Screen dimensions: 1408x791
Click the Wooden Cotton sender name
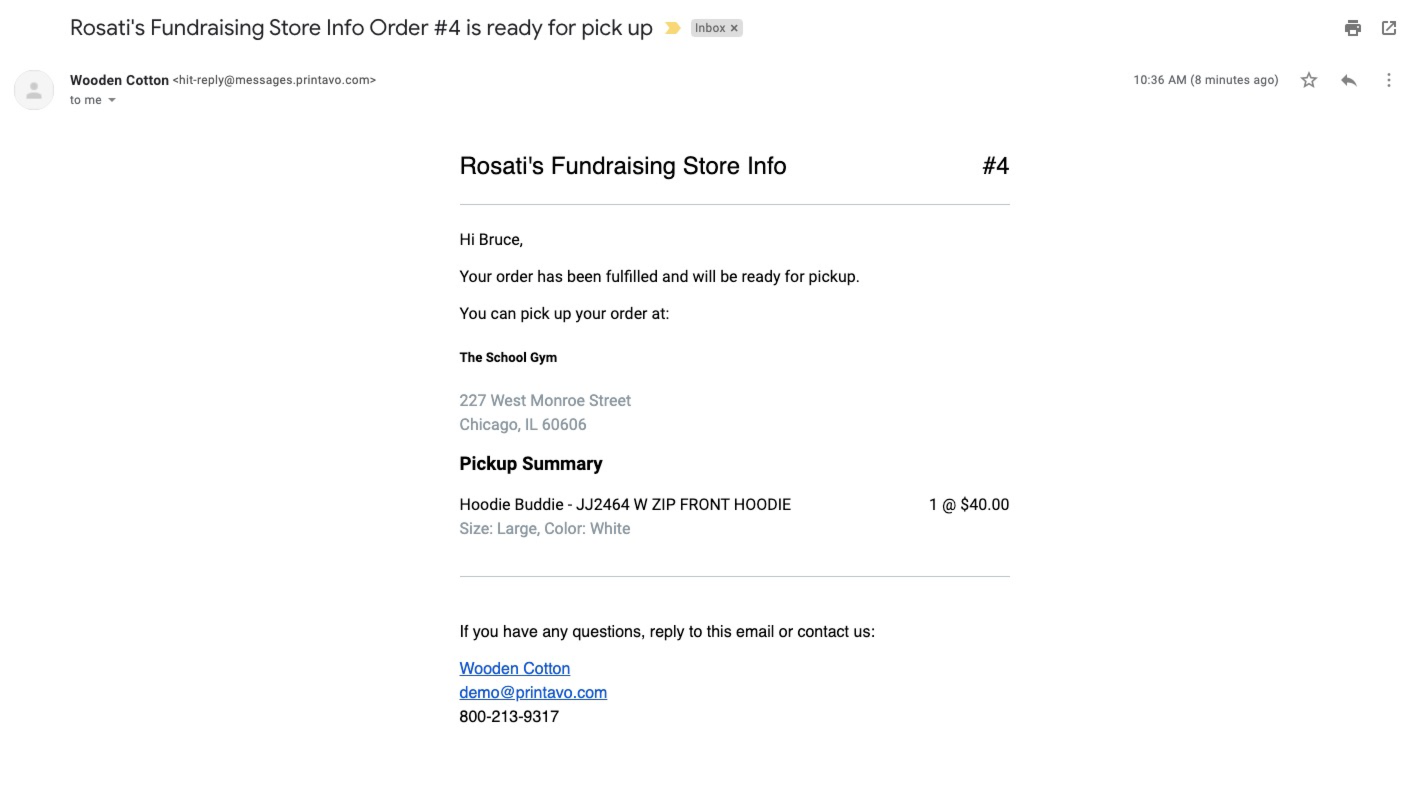click(x=119, y=80)
